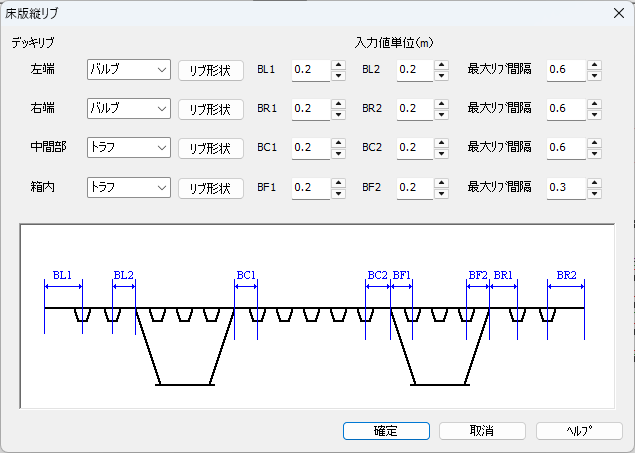Decrease BC1 value with down arrow
Image resolution: width=635 pixels, height=453 pixels.
(x=338, y=153)
